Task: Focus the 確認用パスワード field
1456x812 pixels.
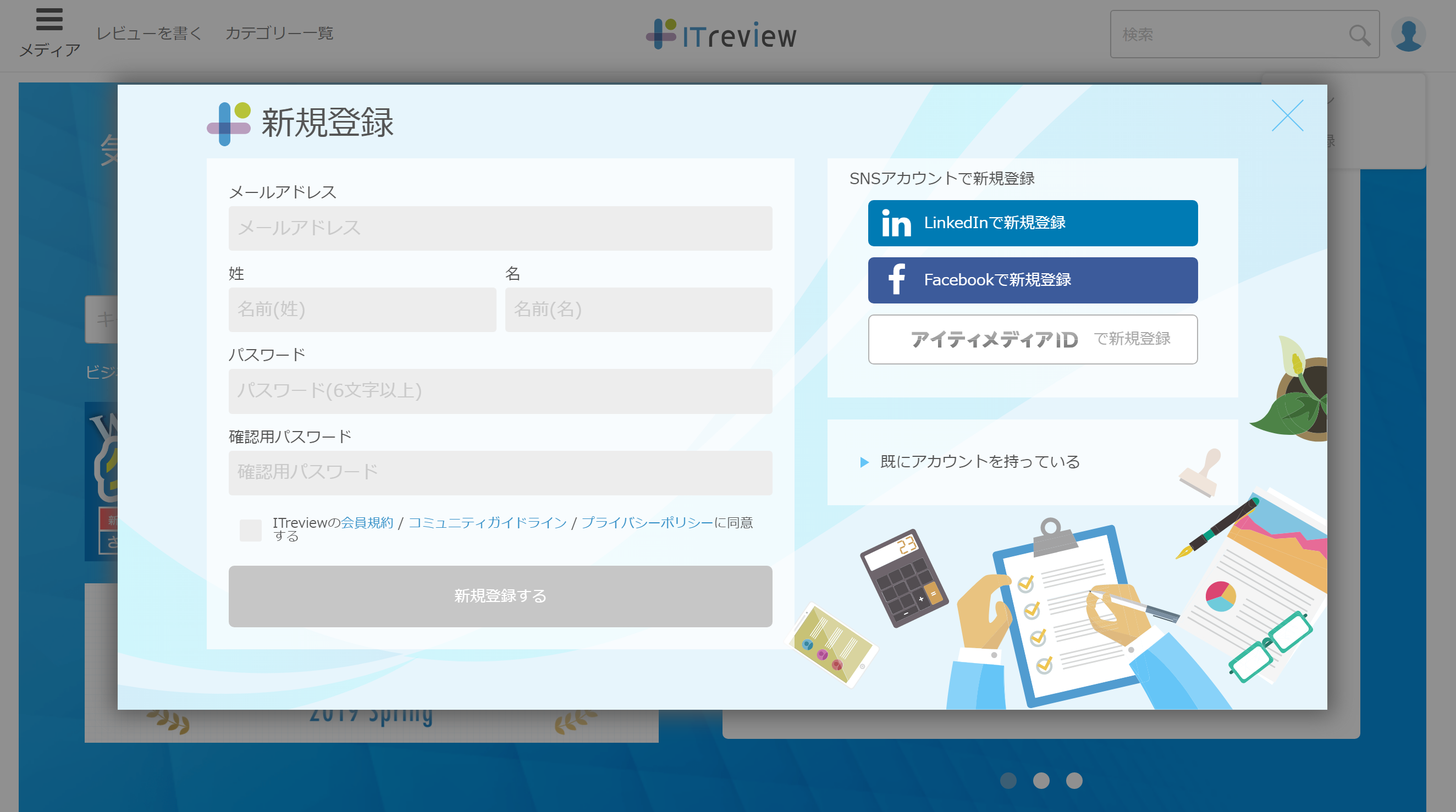Action: click(500, 473)
